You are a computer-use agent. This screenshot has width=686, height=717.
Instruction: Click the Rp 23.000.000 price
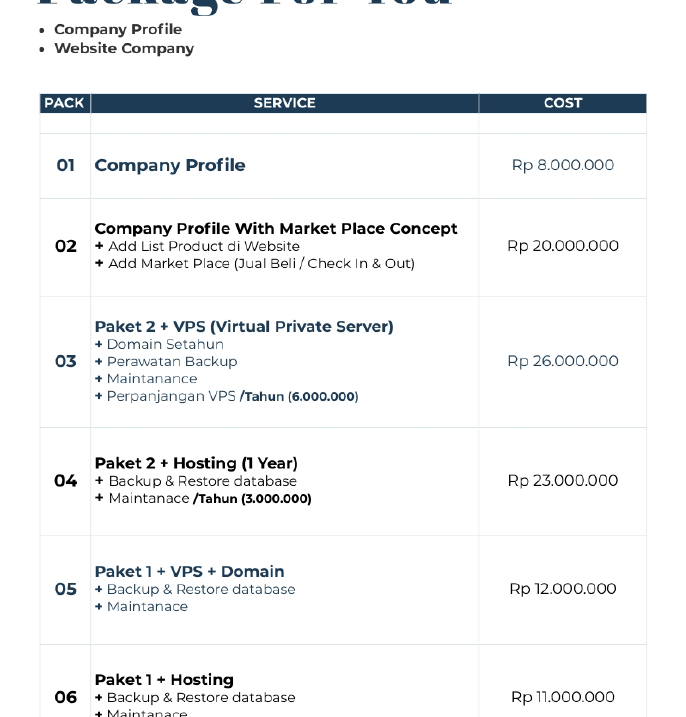(x=562, y=481)
